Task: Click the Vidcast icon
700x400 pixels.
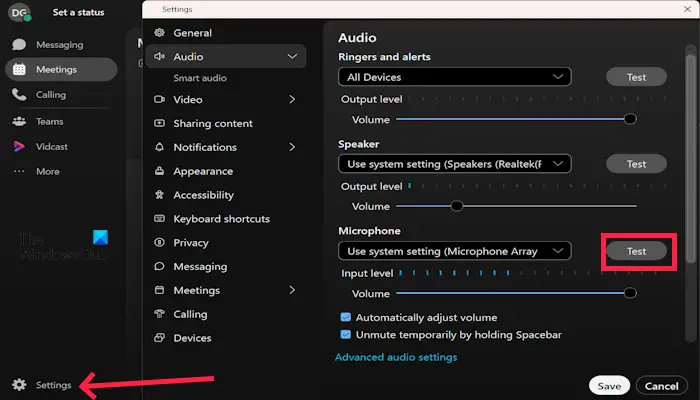Action: [19, 146]
